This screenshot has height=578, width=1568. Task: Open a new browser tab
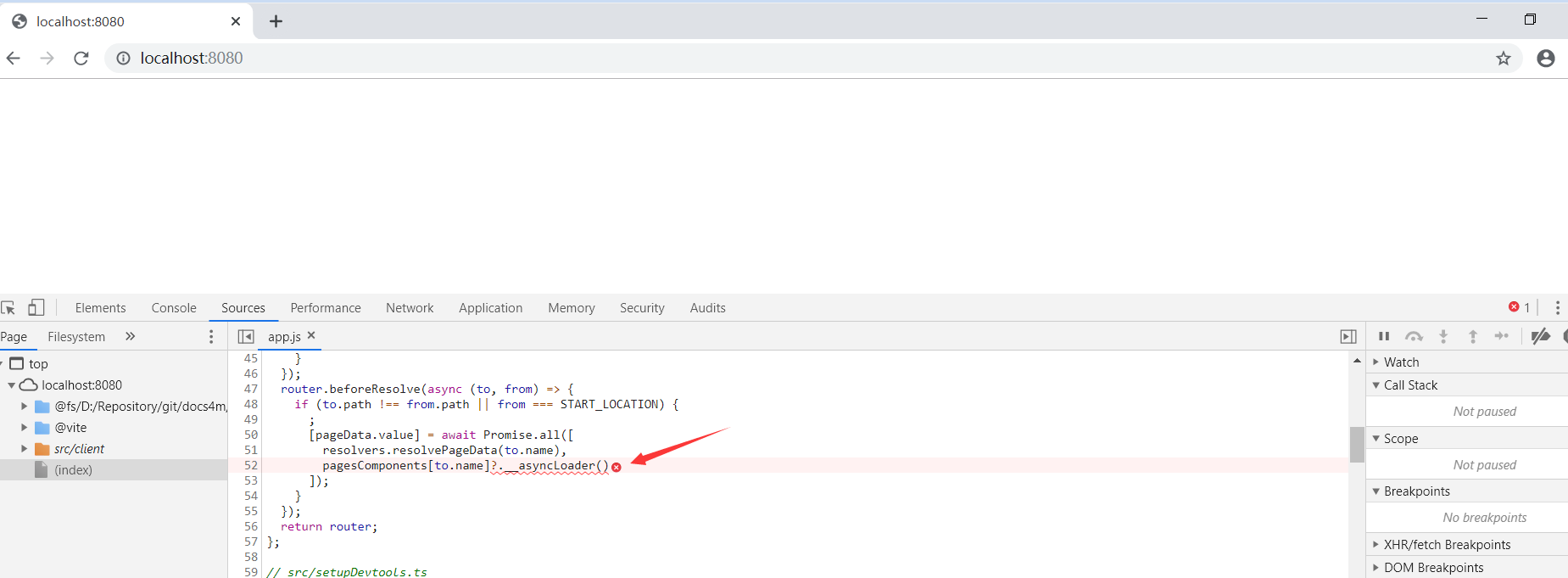point(276,21)
